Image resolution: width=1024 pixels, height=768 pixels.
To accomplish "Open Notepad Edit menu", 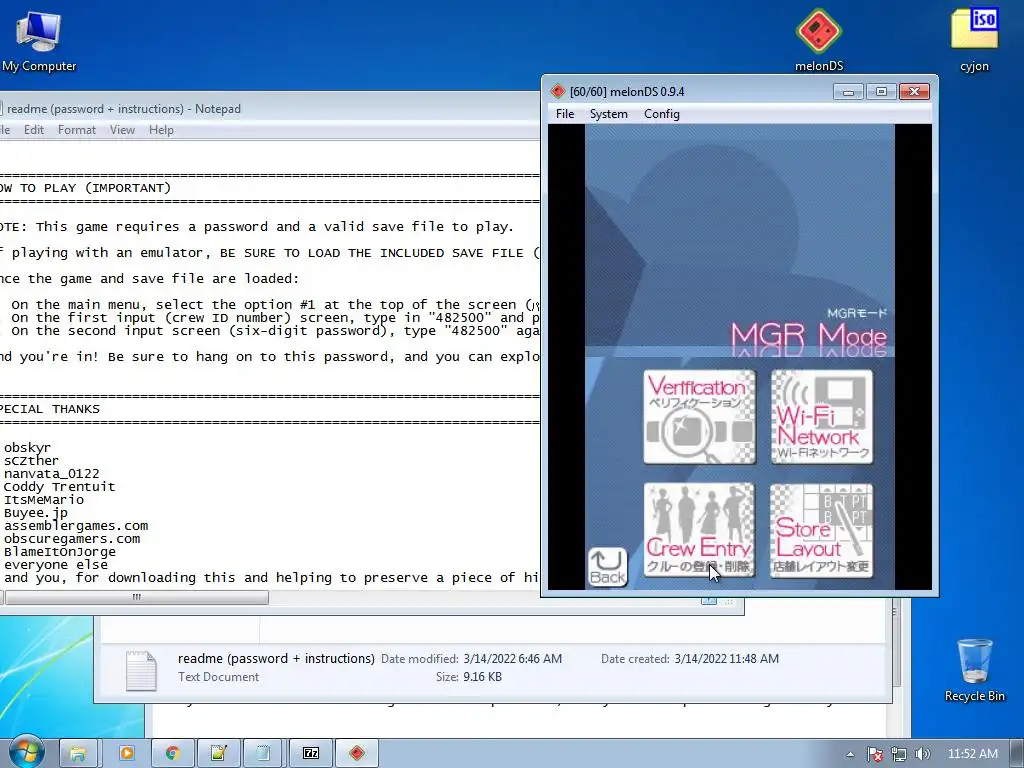I will 34,130.
